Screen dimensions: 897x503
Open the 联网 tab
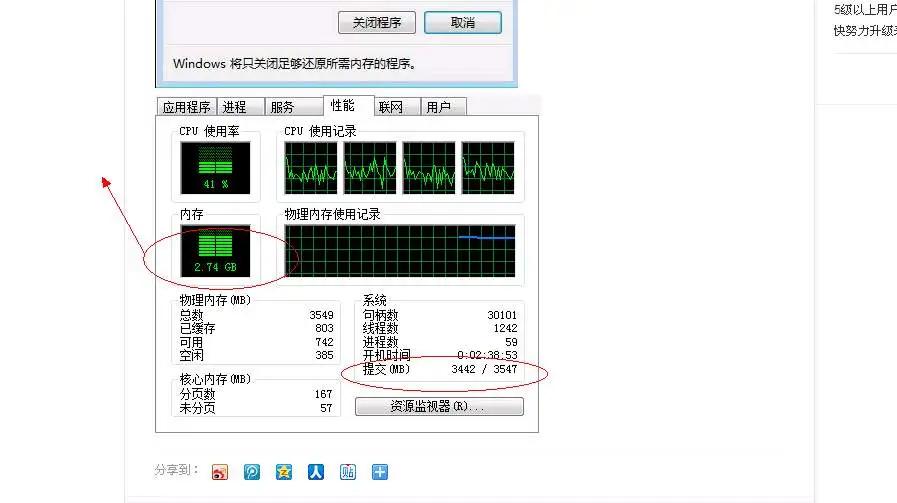391,108
